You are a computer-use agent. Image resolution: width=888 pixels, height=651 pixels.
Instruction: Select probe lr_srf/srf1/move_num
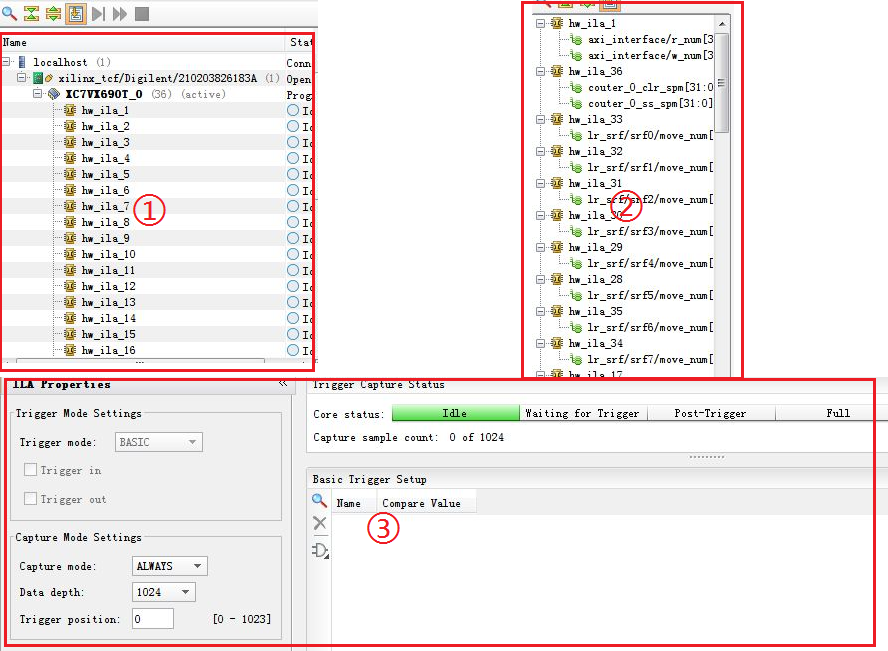point(650,168)
